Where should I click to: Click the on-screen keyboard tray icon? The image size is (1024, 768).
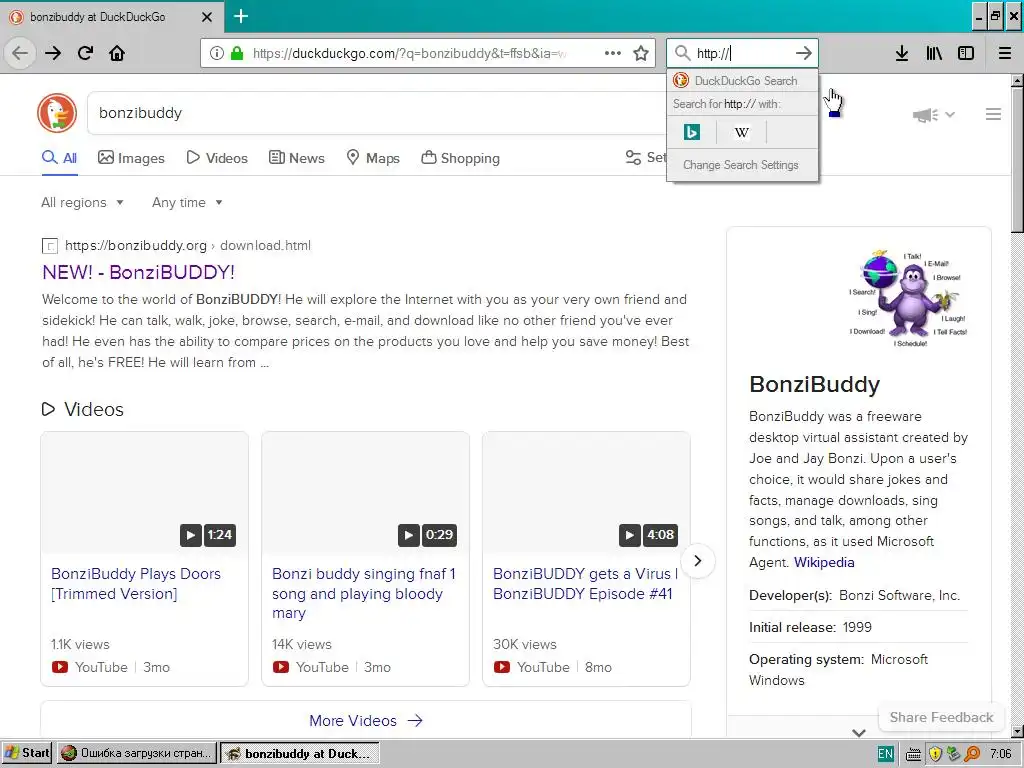(x=914, y=754)
